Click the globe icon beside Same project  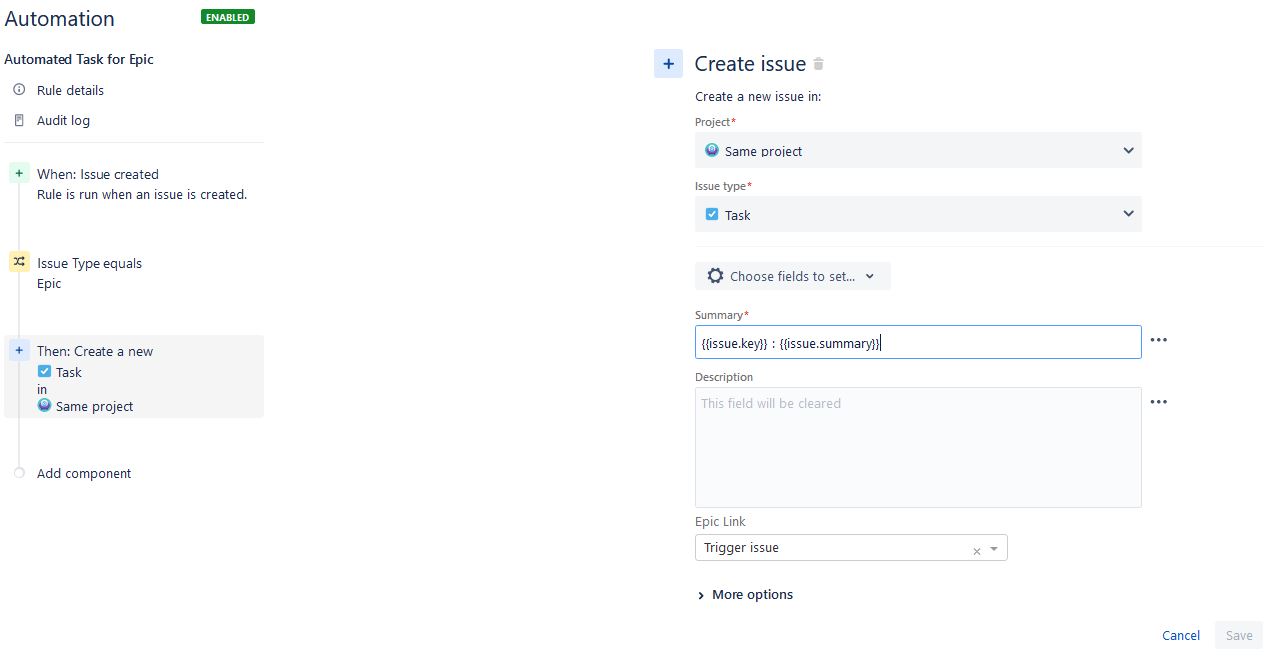pyautogui.click(x=712, y=150)
